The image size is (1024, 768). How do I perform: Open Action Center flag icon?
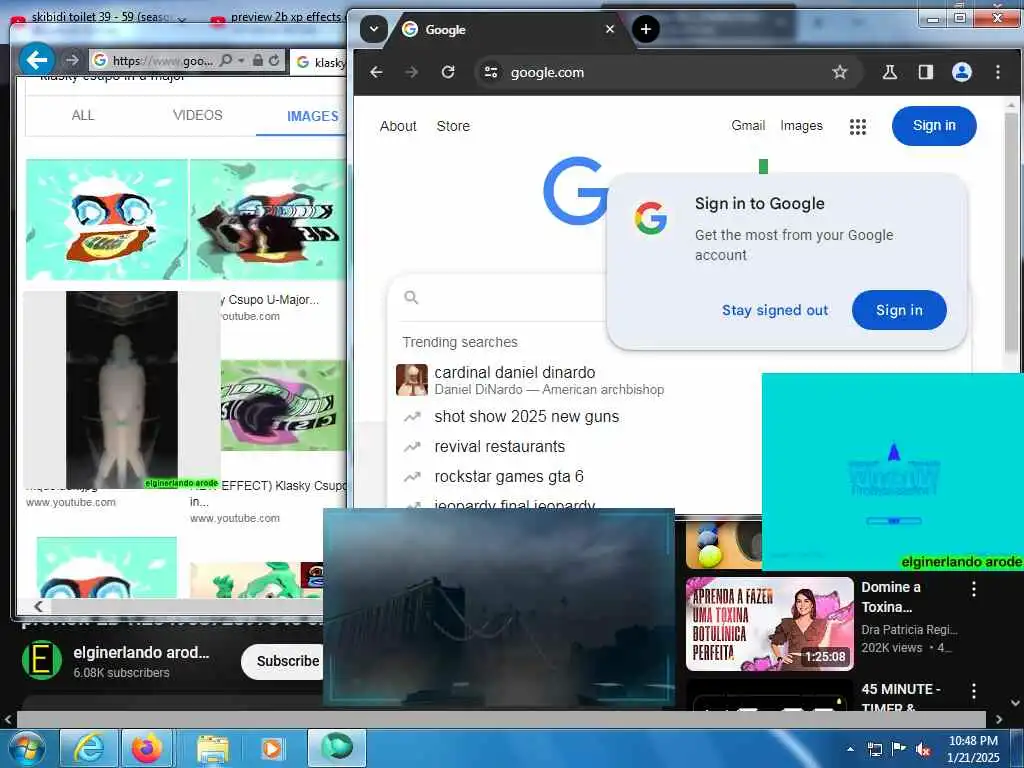click(899, 749)
